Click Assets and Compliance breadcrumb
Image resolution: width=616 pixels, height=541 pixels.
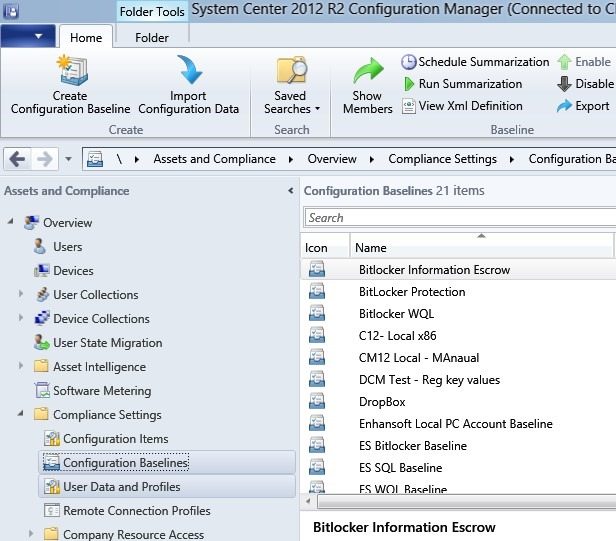[x=214, y=159]
